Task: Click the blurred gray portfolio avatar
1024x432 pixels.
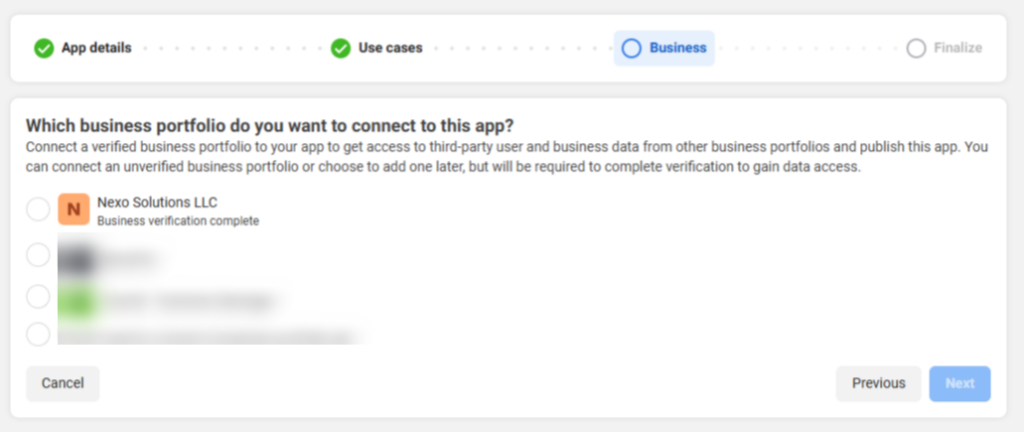Action: pyautogui.click(x=74, y=259)
